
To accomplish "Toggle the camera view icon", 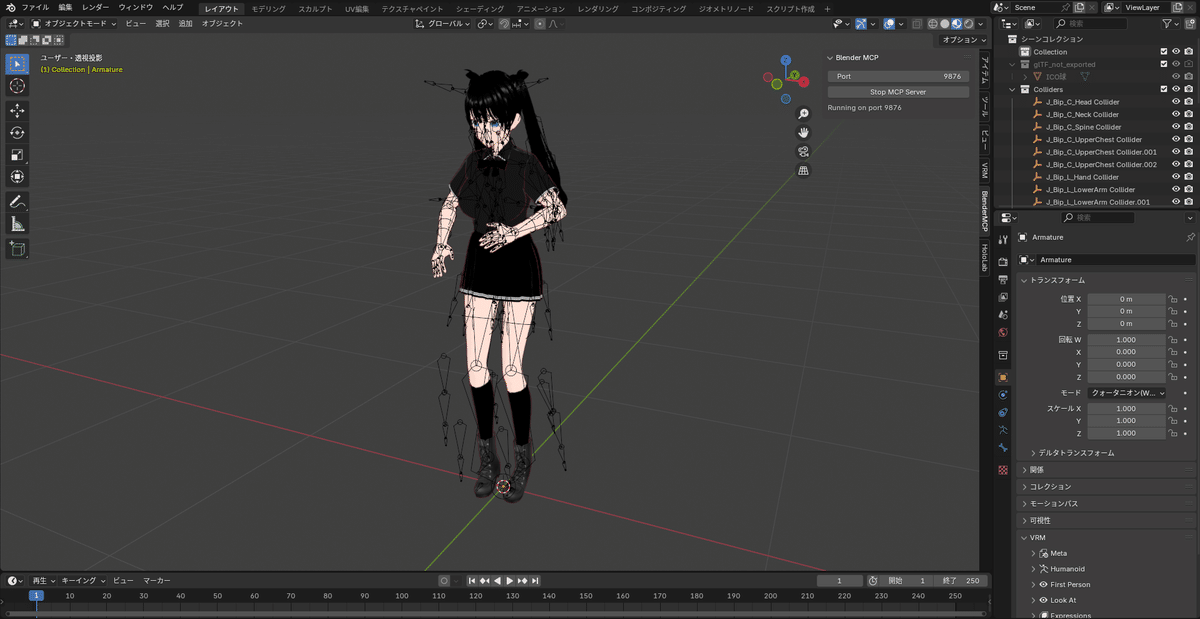I will (803, 151).
